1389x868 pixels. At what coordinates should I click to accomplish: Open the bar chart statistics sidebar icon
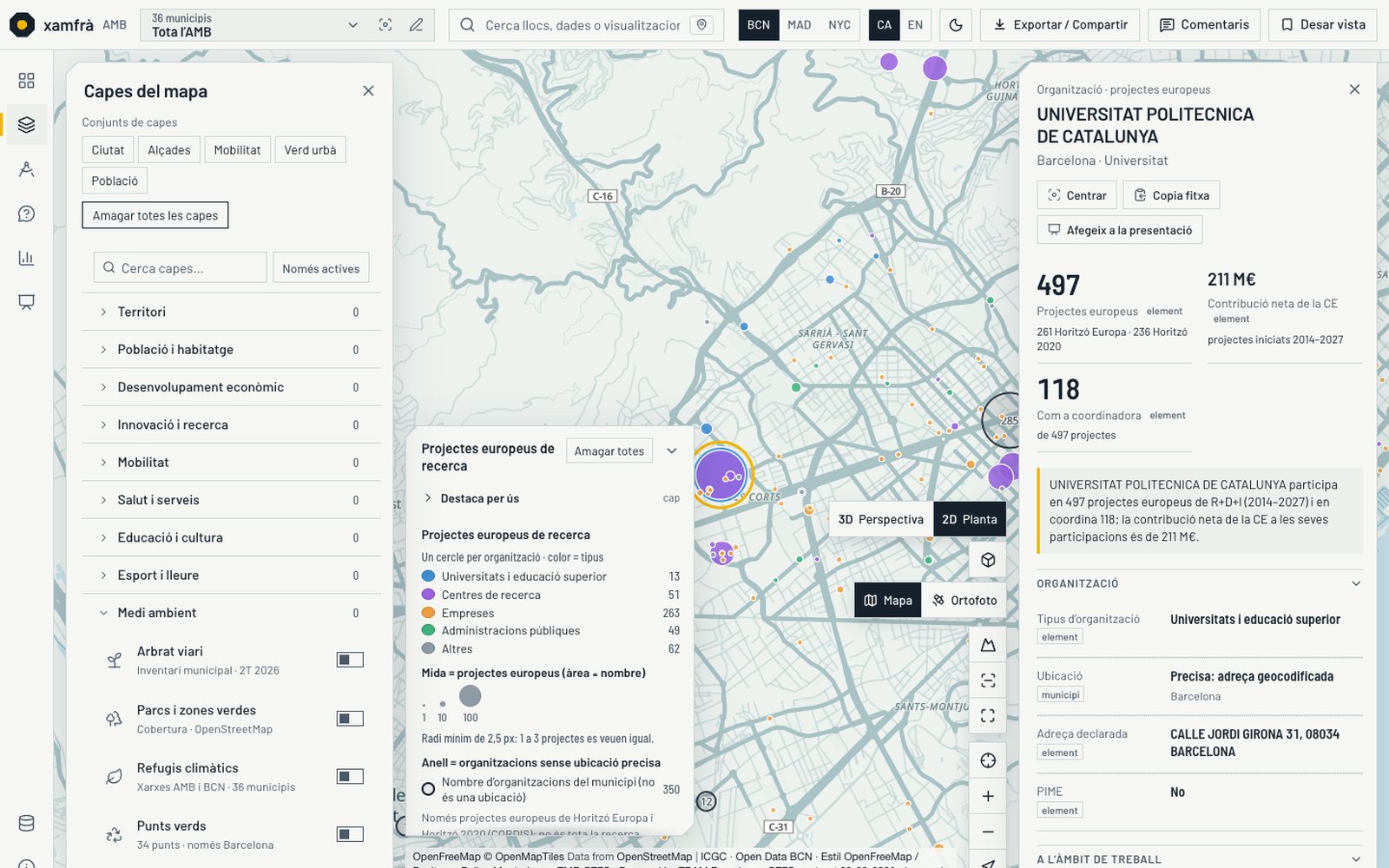26,258
